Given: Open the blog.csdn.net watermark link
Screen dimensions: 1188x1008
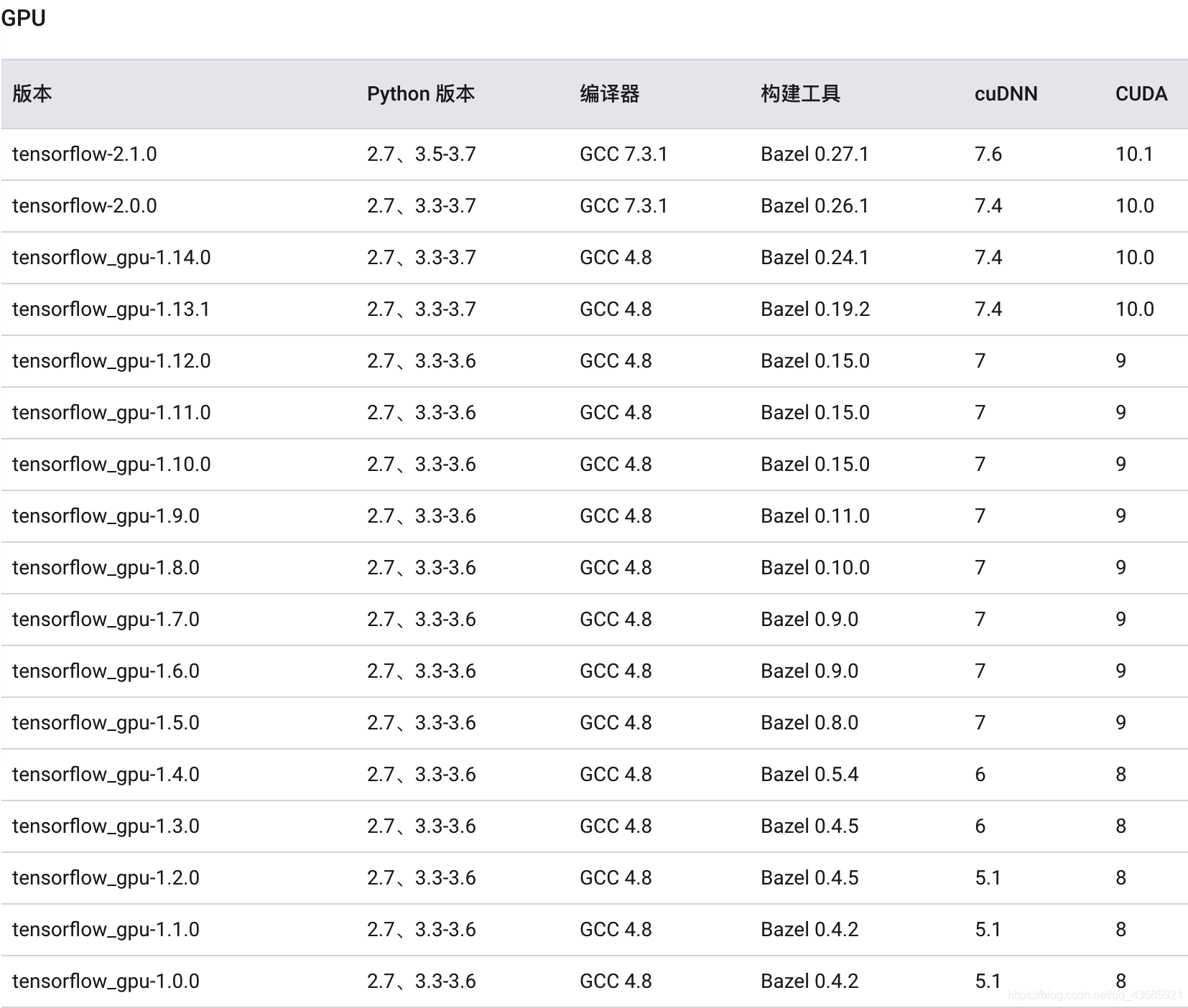Looking at the screenshot, I should [1095, 995].
